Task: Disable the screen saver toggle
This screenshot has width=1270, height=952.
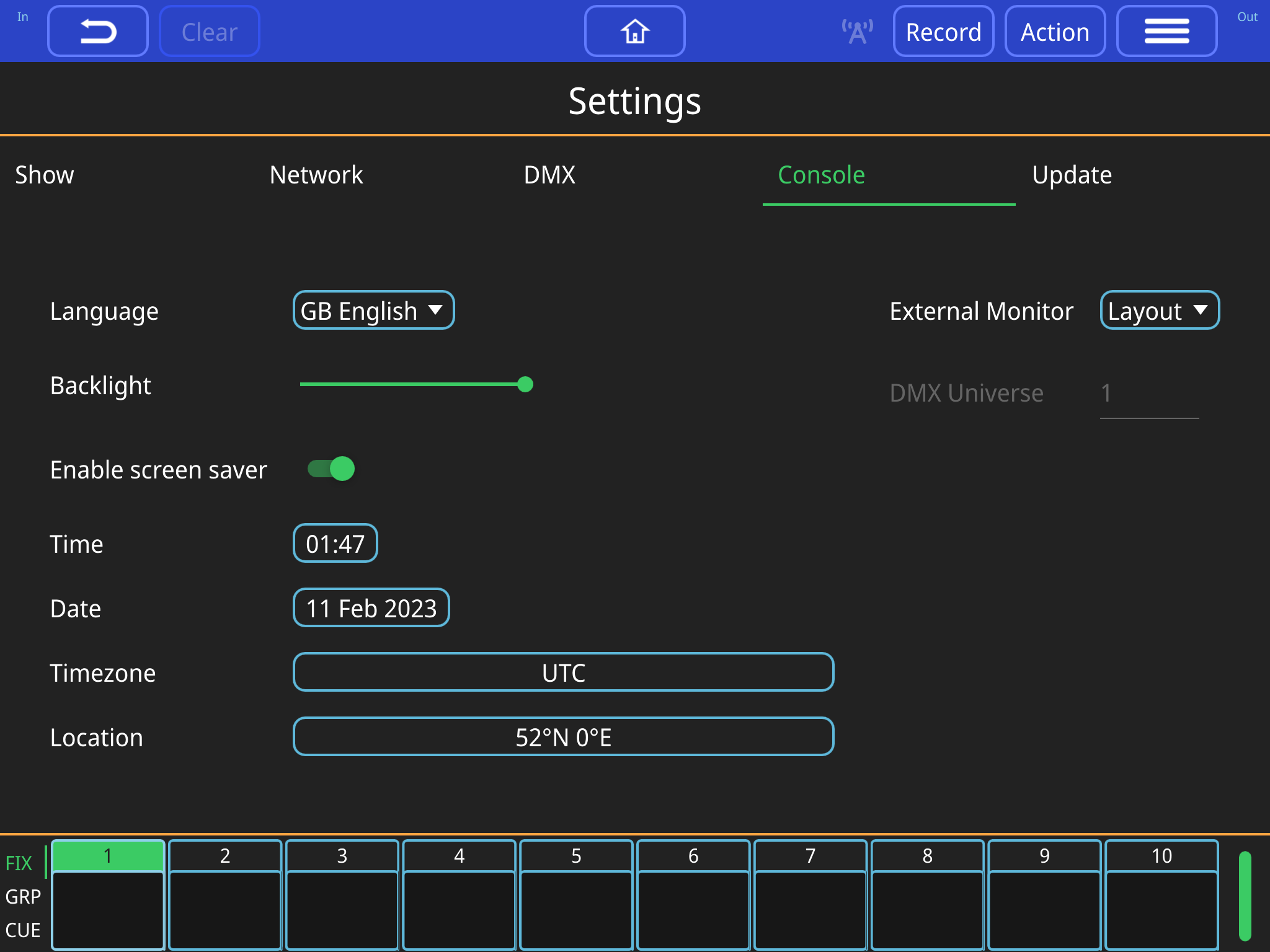Action: click(330, 469)
